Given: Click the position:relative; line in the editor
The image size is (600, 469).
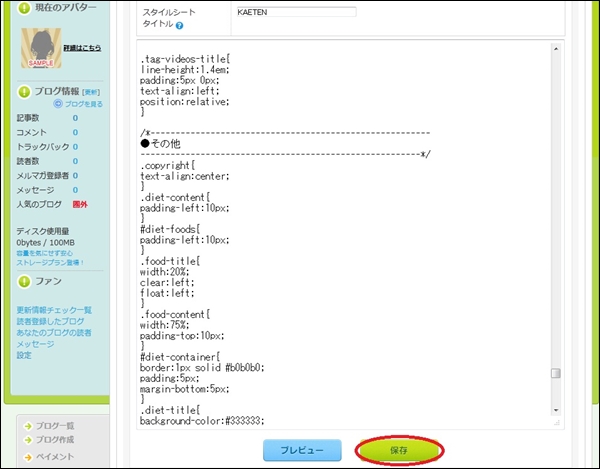Looking at the screenshot, I should click(184, 101).
